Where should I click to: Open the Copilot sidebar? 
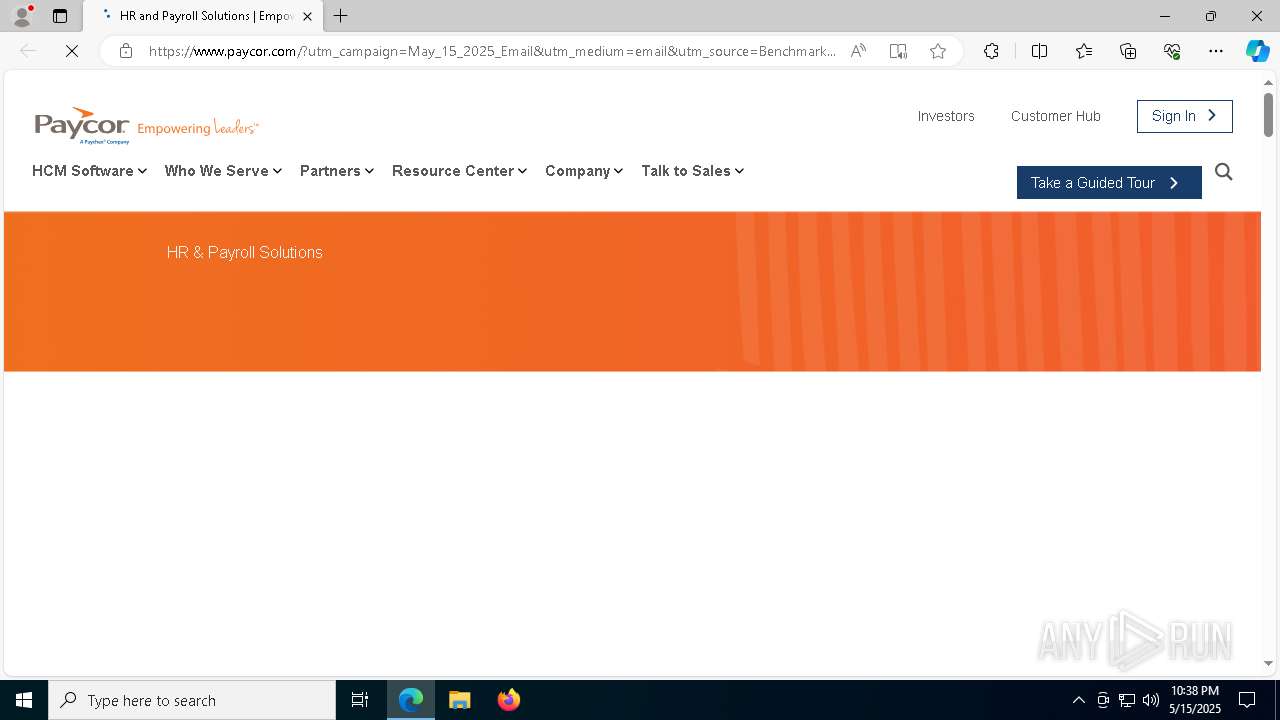pos(1257,51)
